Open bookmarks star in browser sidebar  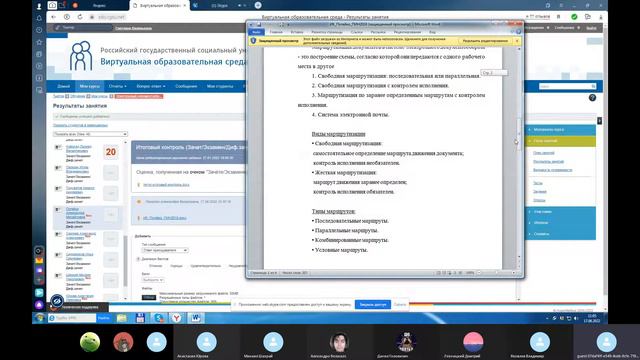point(39,42)
